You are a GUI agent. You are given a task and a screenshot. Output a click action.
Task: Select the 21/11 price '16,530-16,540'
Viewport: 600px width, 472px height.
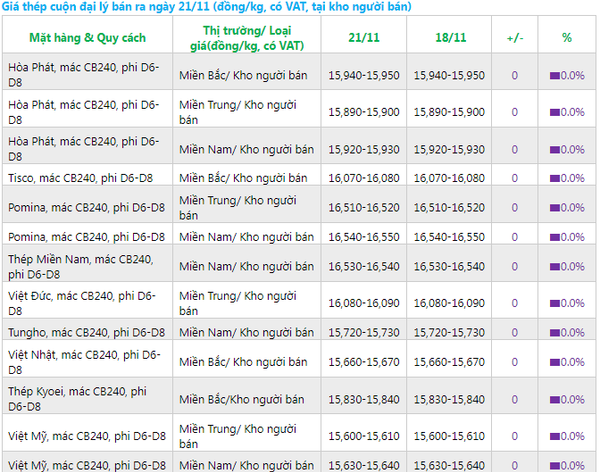364,266
